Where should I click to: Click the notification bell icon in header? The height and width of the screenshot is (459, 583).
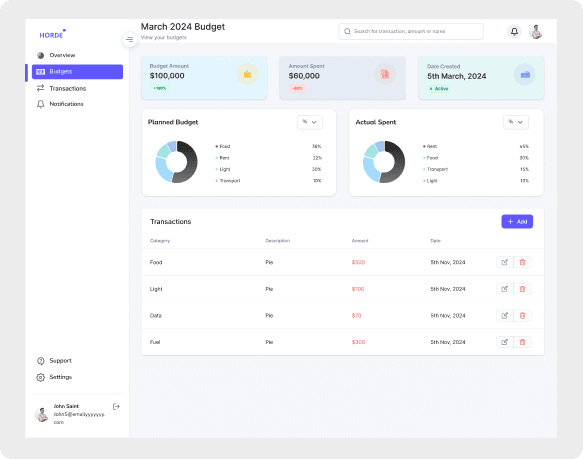(x=514, y=32)
